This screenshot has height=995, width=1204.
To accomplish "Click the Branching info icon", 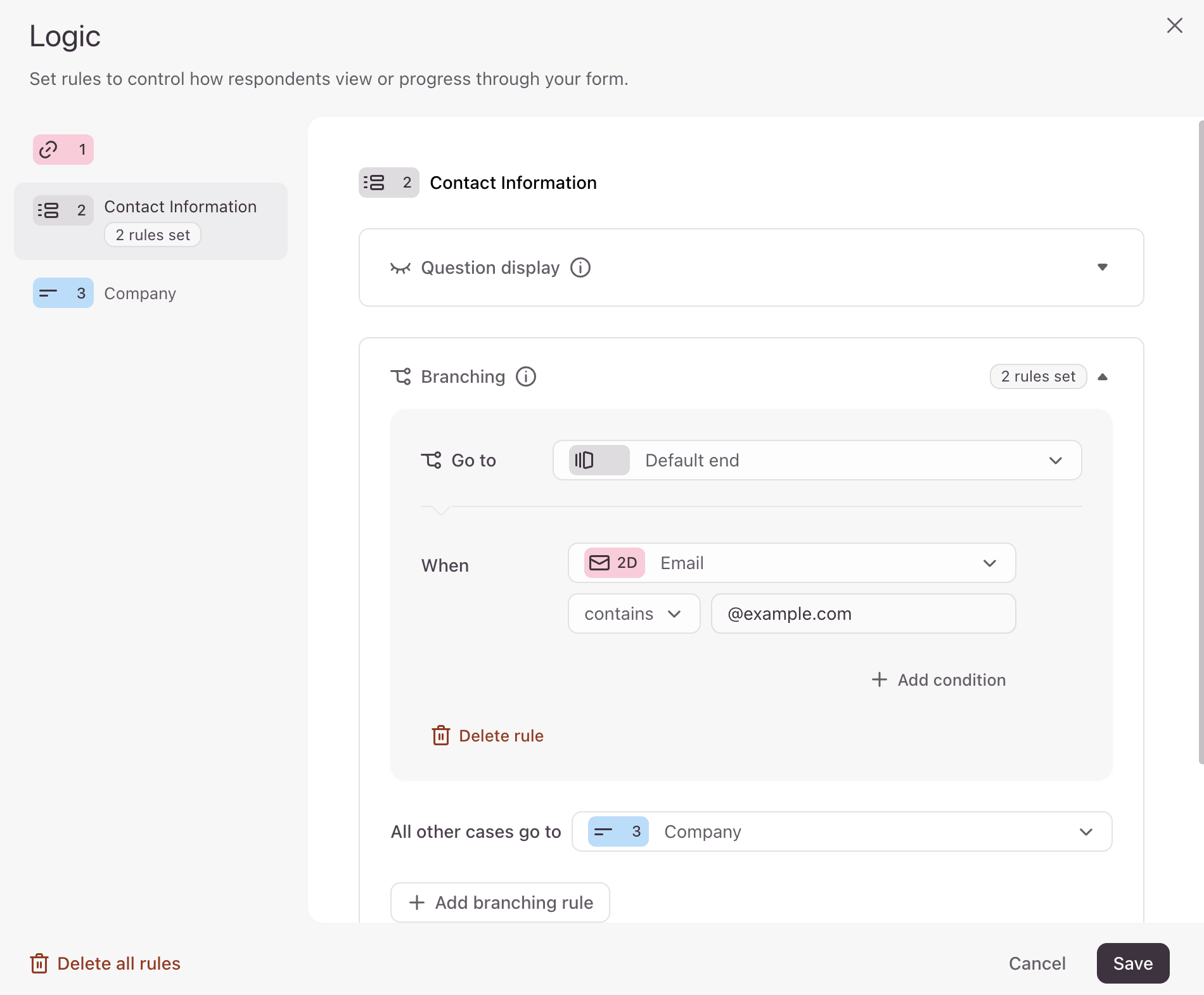I will tap(526, 376).
